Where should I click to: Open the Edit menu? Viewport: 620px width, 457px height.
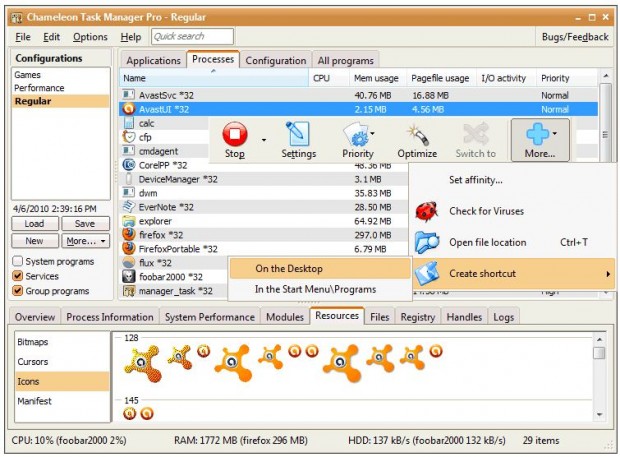click(51, 37)
